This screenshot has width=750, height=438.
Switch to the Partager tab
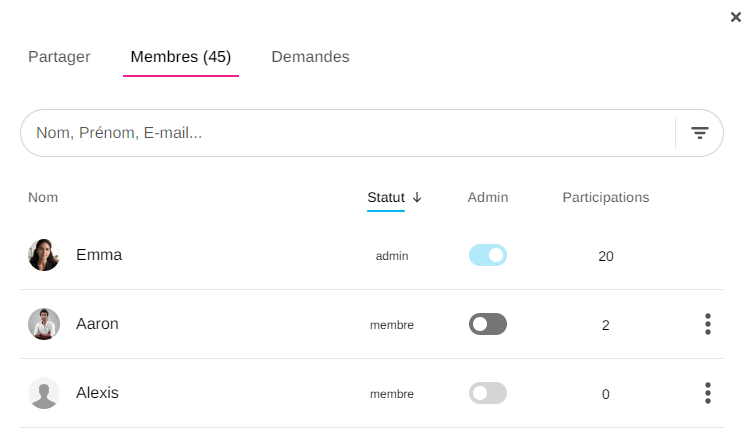pos(59,57)
